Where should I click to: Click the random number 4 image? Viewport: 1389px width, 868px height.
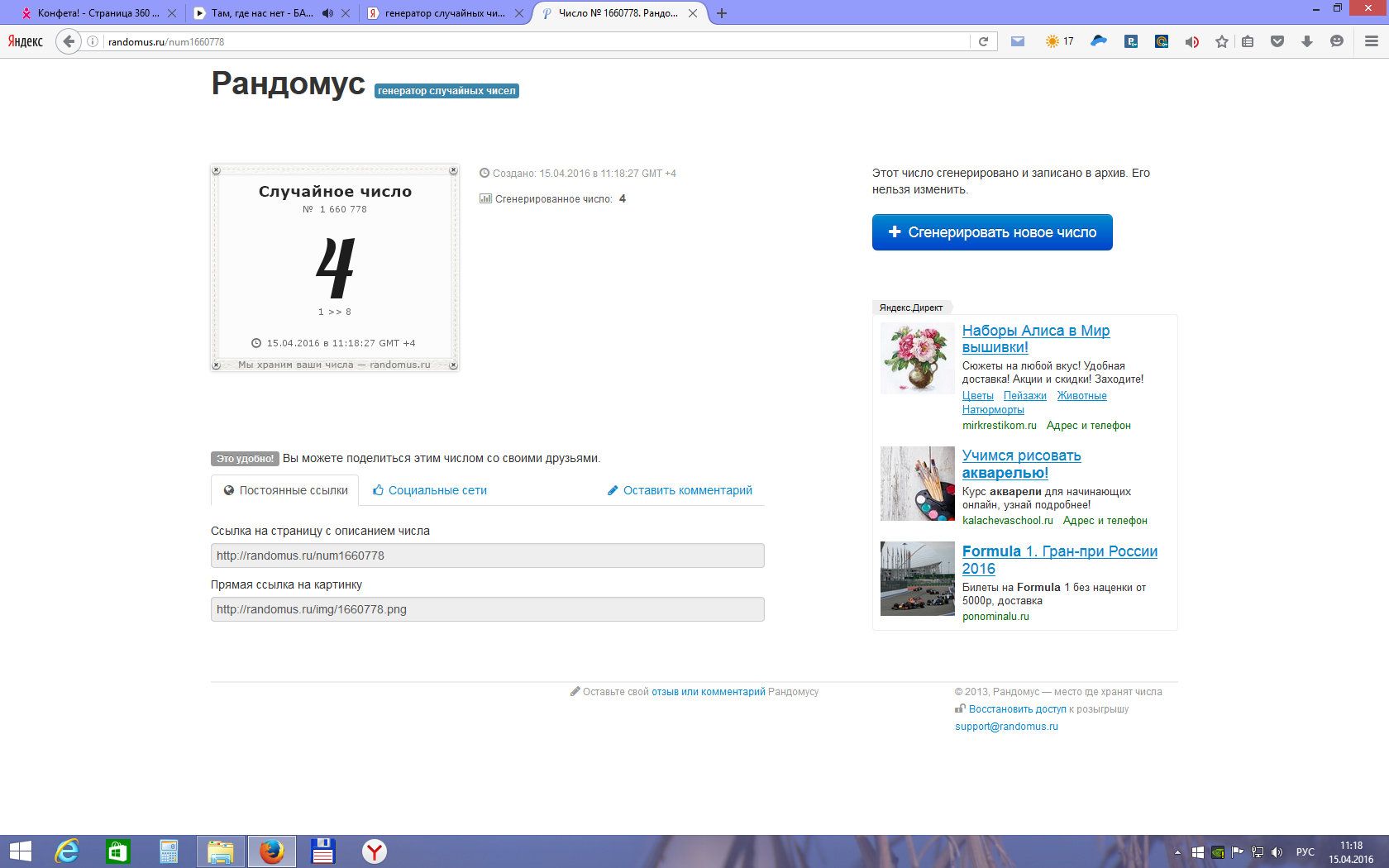coord(335,268)
